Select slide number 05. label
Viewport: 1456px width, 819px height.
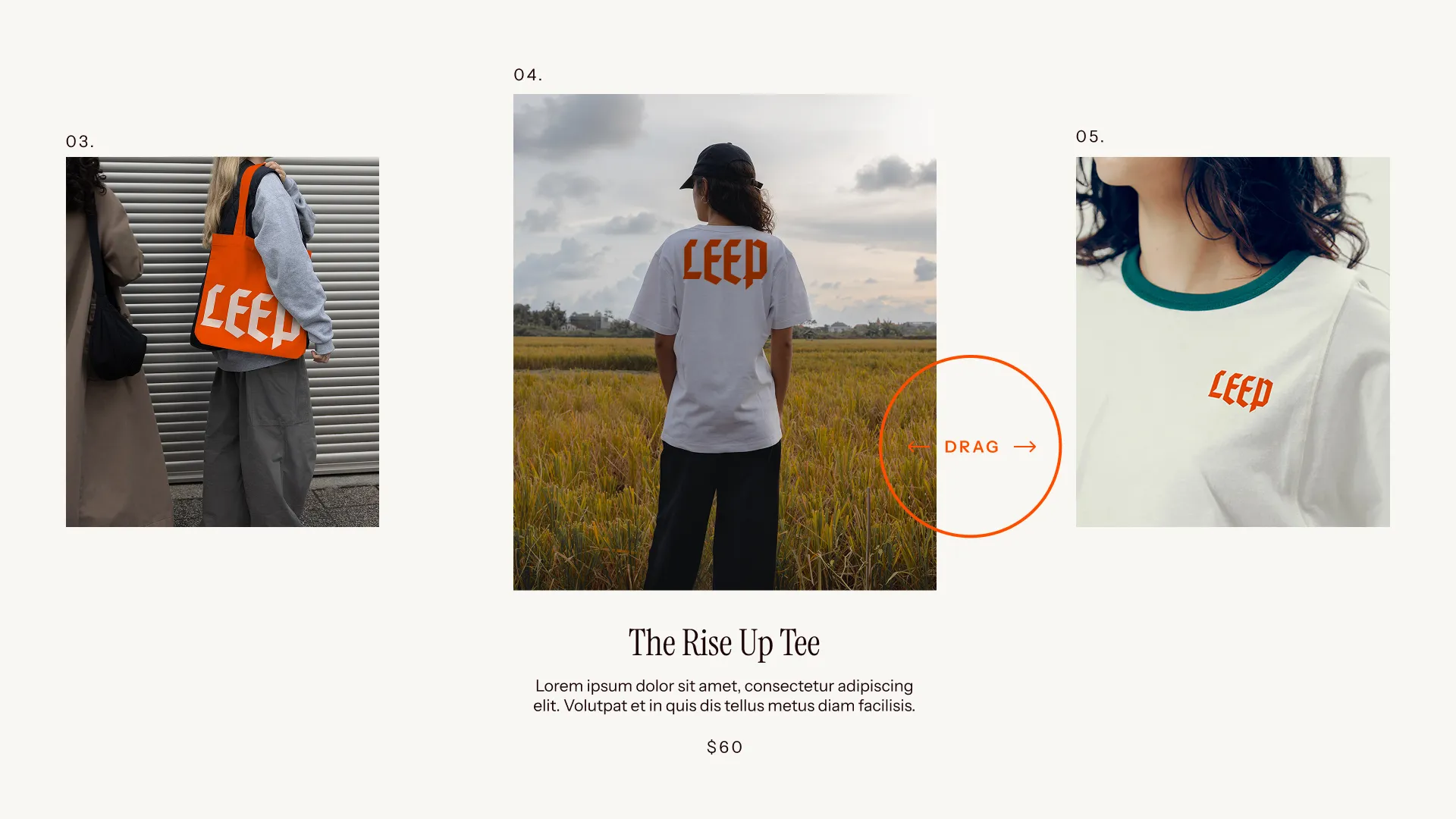click(1090, 136)
